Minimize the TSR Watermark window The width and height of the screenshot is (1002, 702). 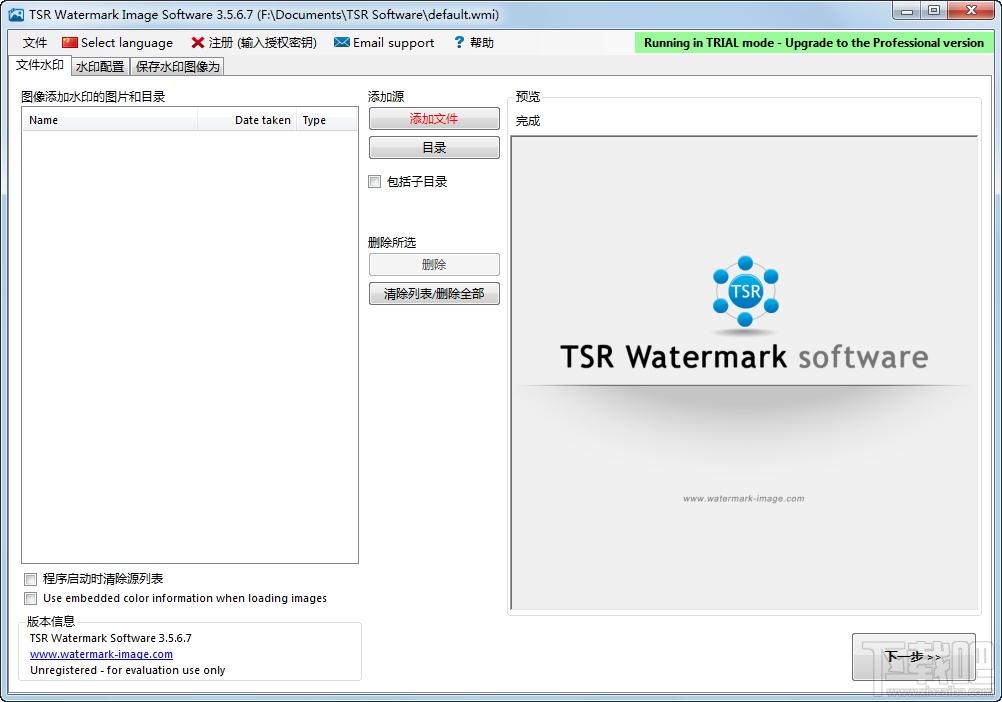click(x=907, y=11)
